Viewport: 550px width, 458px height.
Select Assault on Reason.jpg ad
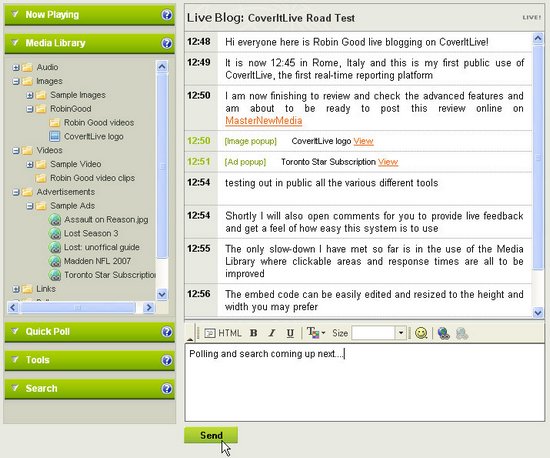99,220
